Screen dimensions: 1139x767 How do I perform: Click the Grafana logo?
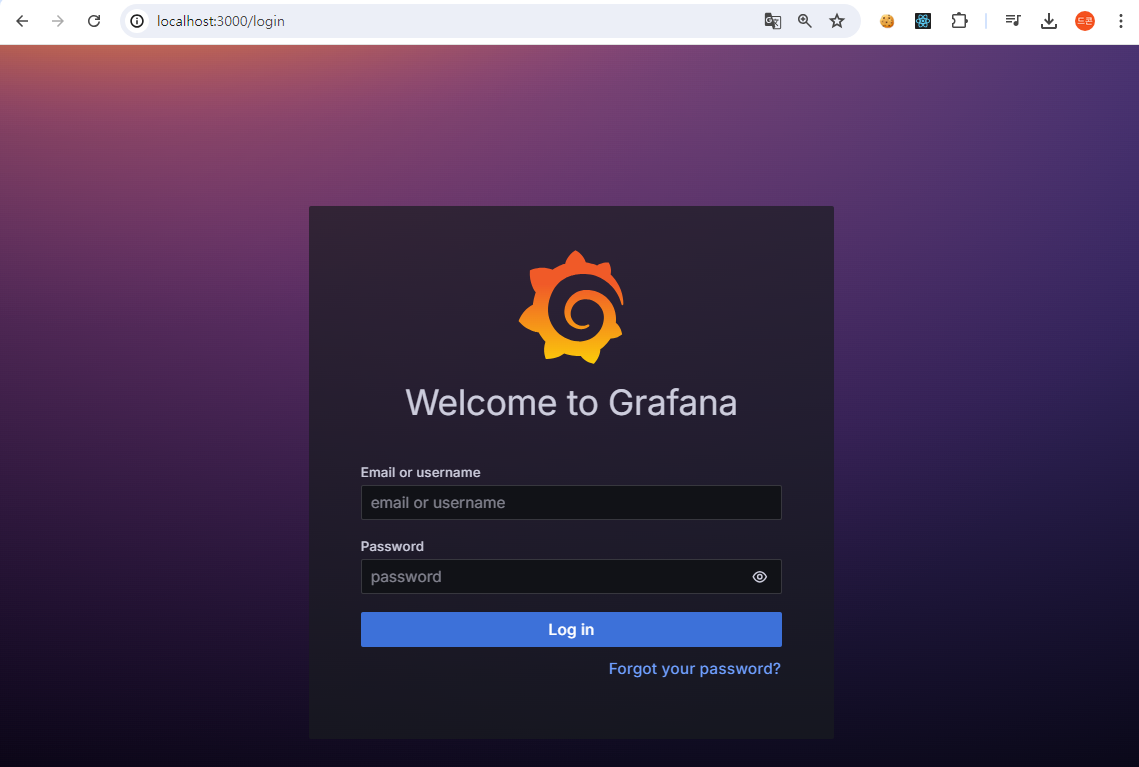point(571,307)
